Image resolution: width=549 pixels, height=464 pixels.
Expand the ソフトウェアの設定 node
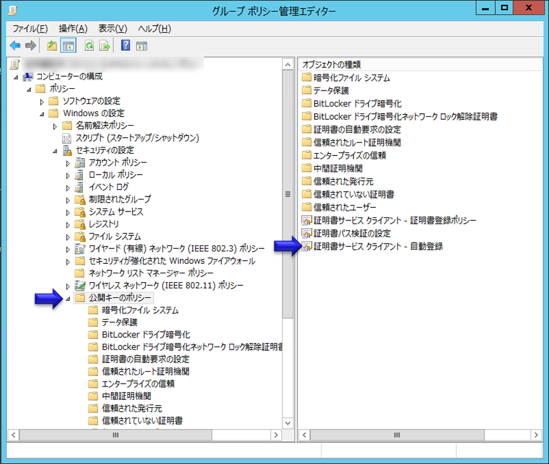coord(42,102)
